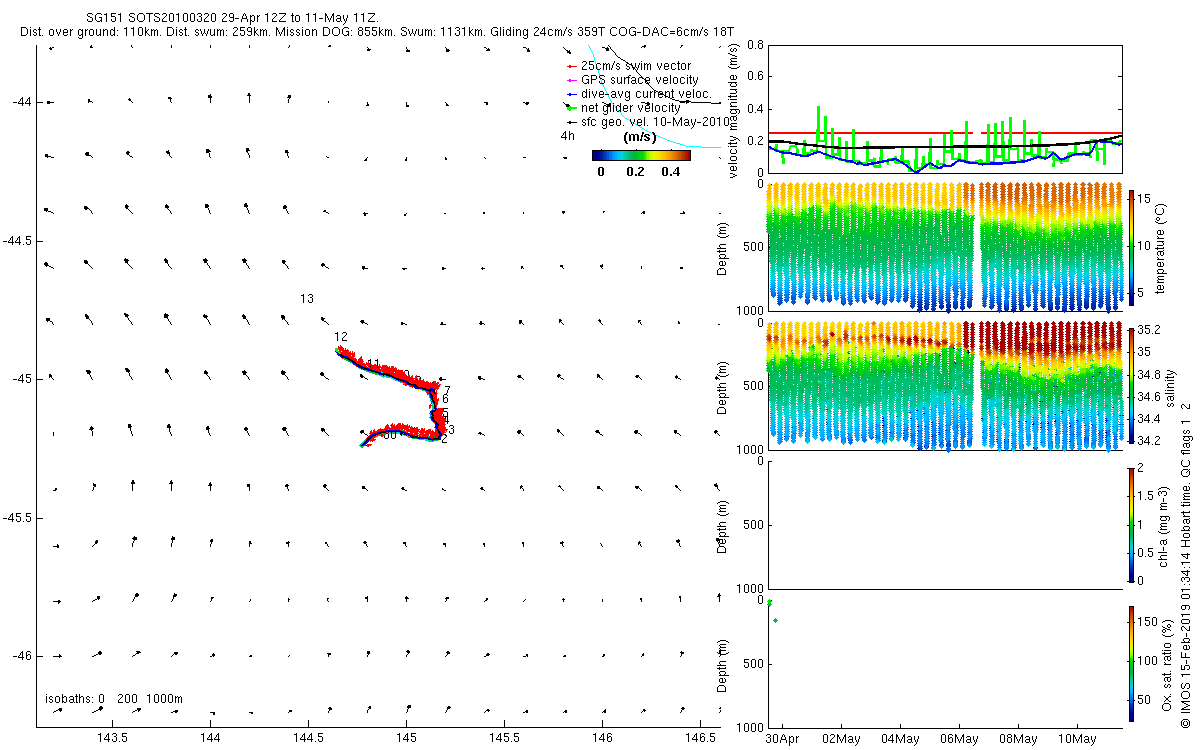Click the '4h' label near the legend
This screenshot has height=750, width=1200.
567,136
